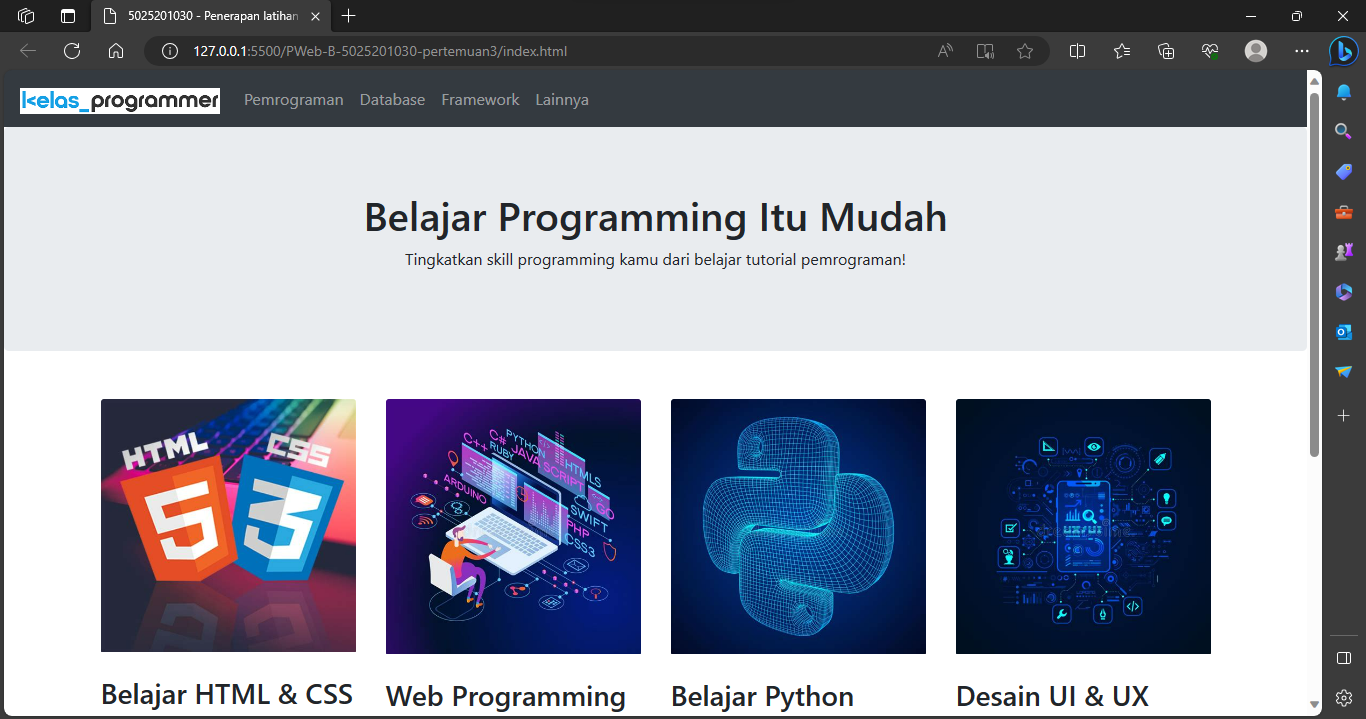This screenshot has height=719, width=1366.
Task: Open the Favorites list icon
Action: coord(1121,51)
